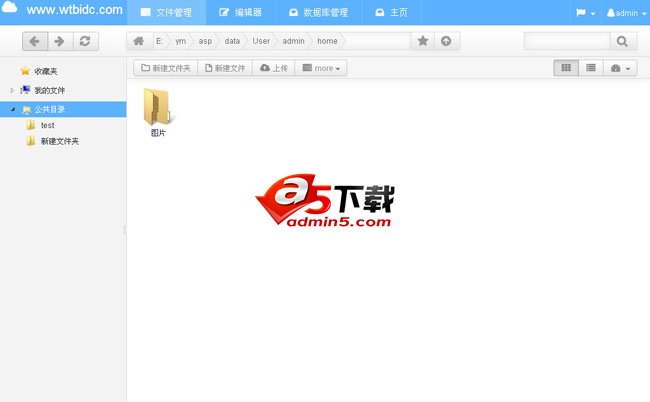Click the home breadcrumb segment
This screenshot has width=650, height=402.
click(x=327, y=41)
